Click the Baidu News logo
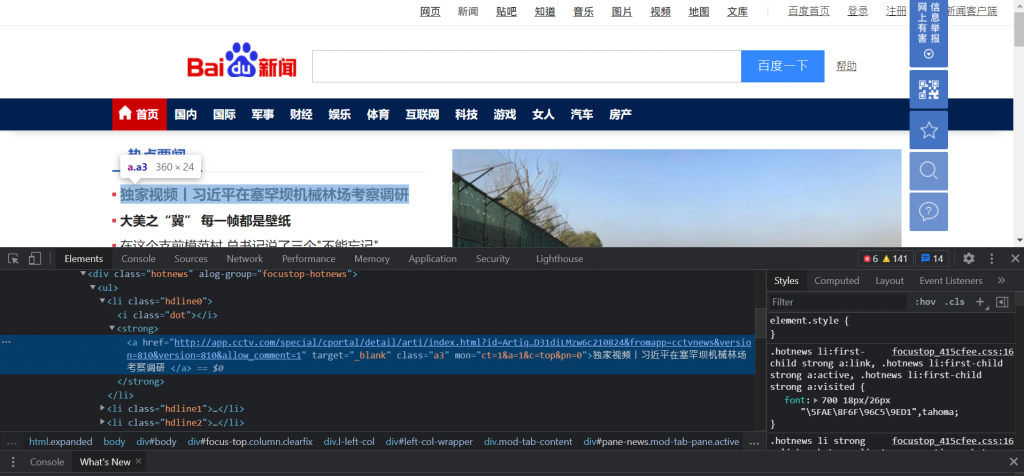Viewport: 1024px width, 476px height. [x=242, y=61]
